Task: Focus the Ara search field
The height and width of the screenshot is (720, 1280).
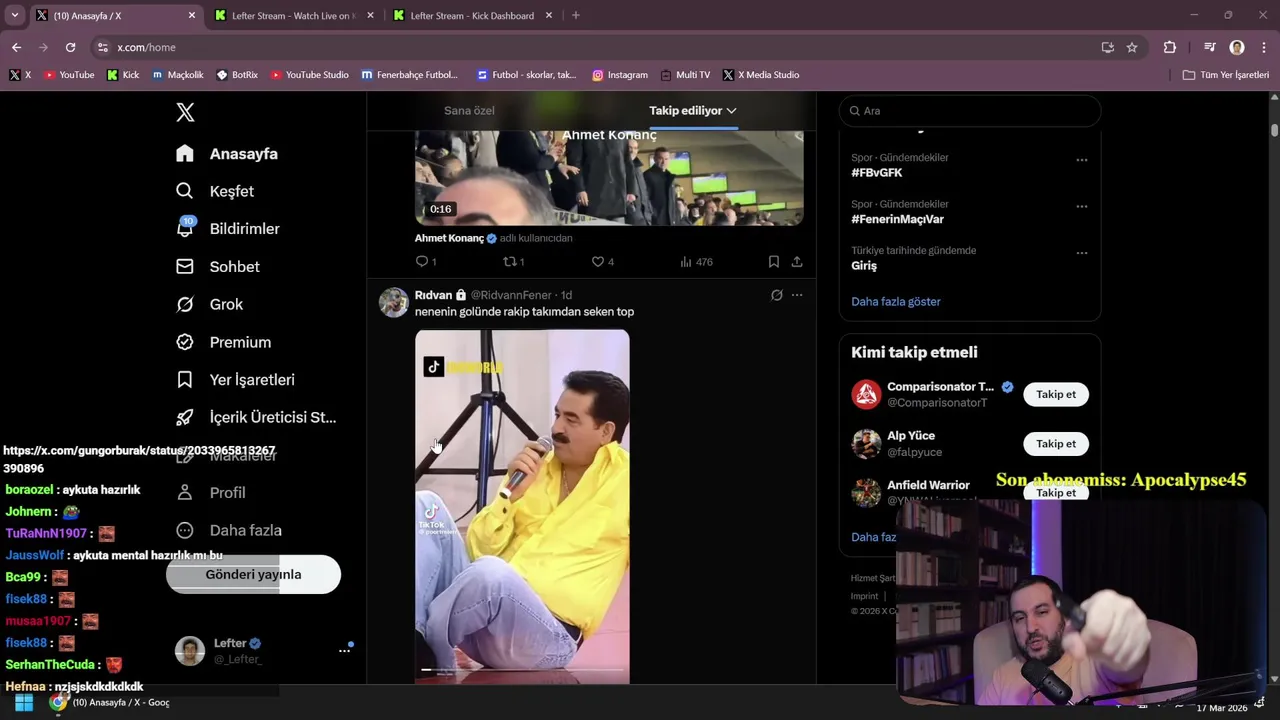Action: (x=969, y=111)
